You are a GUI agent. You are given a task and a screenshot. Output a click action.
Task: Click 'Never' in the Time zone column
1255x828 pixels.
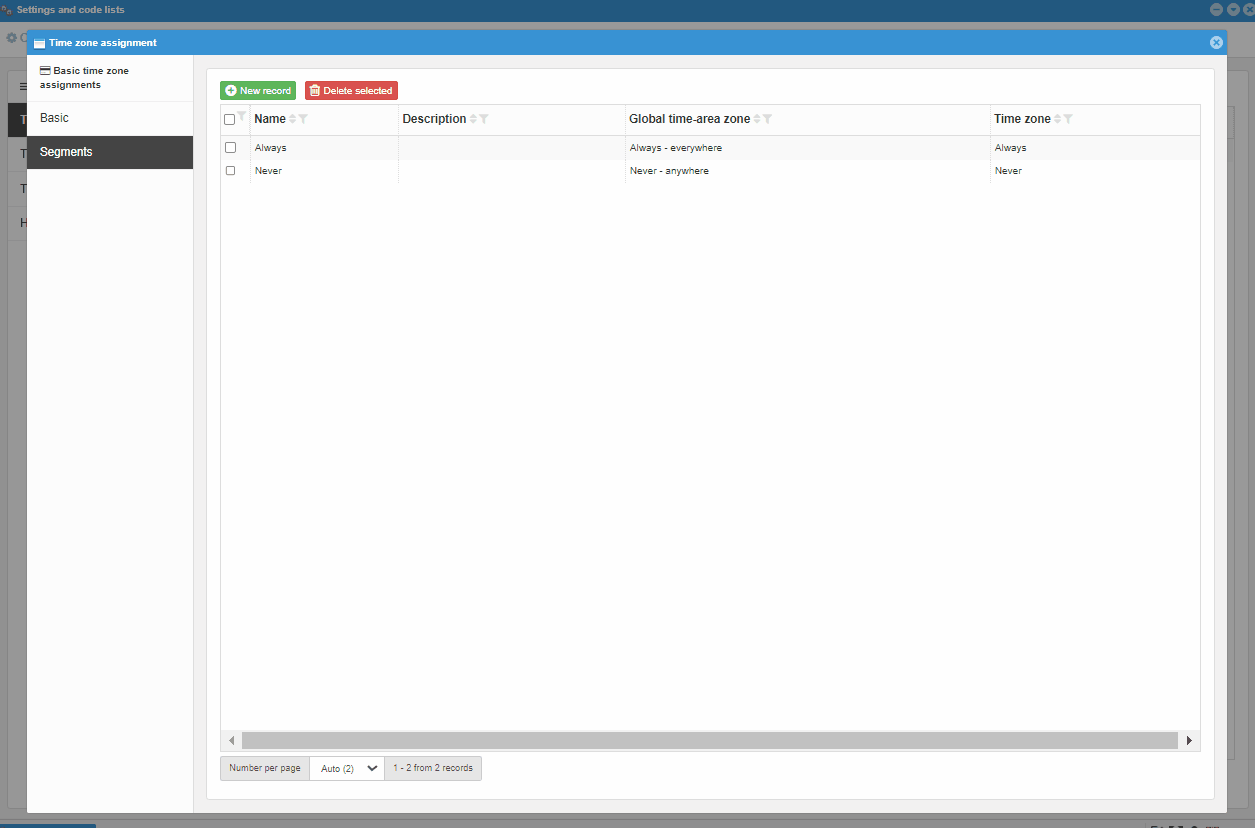pyautogui.click(x=1008, y=171)
